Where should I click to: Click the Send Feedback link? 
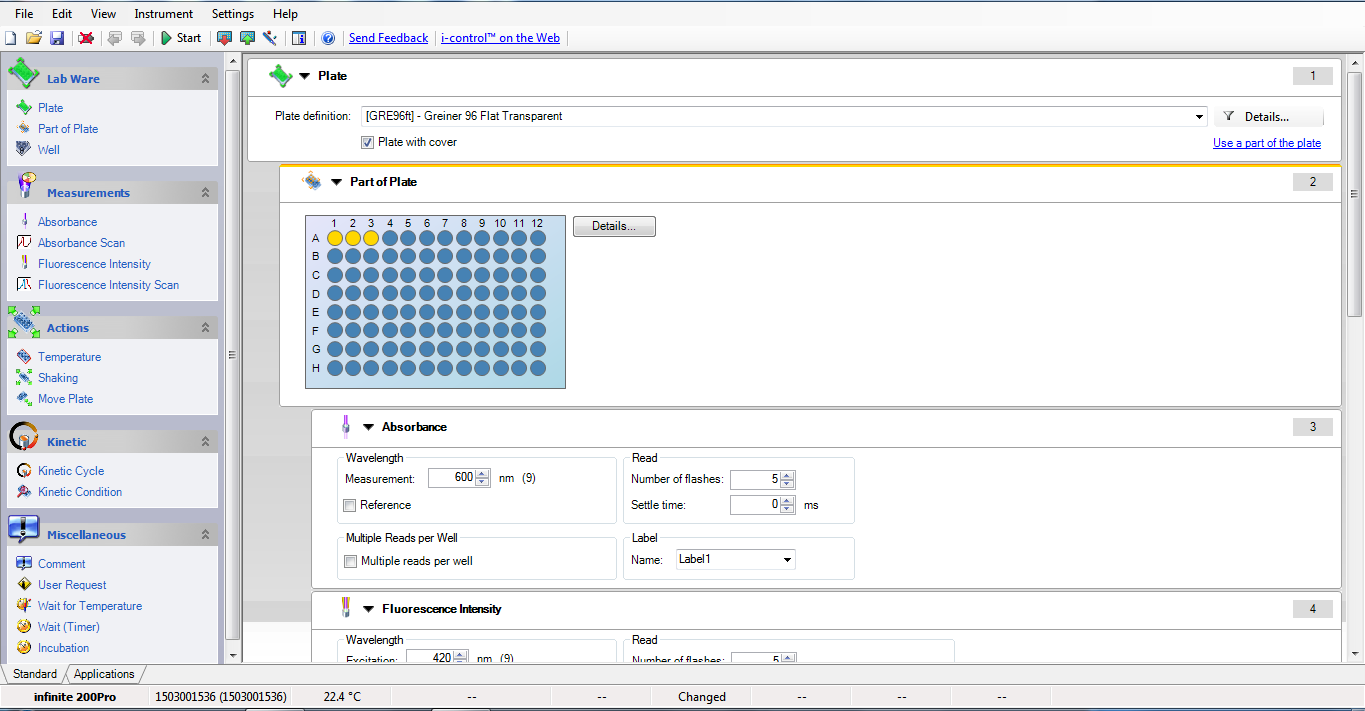(388, 38)
